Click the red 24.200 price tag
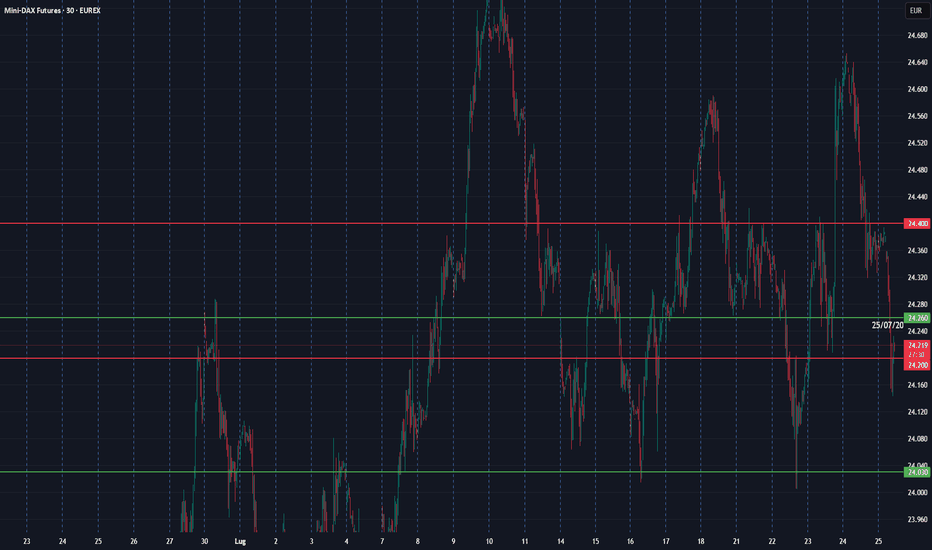Screen dimensions: 932x550 point(917,365)
